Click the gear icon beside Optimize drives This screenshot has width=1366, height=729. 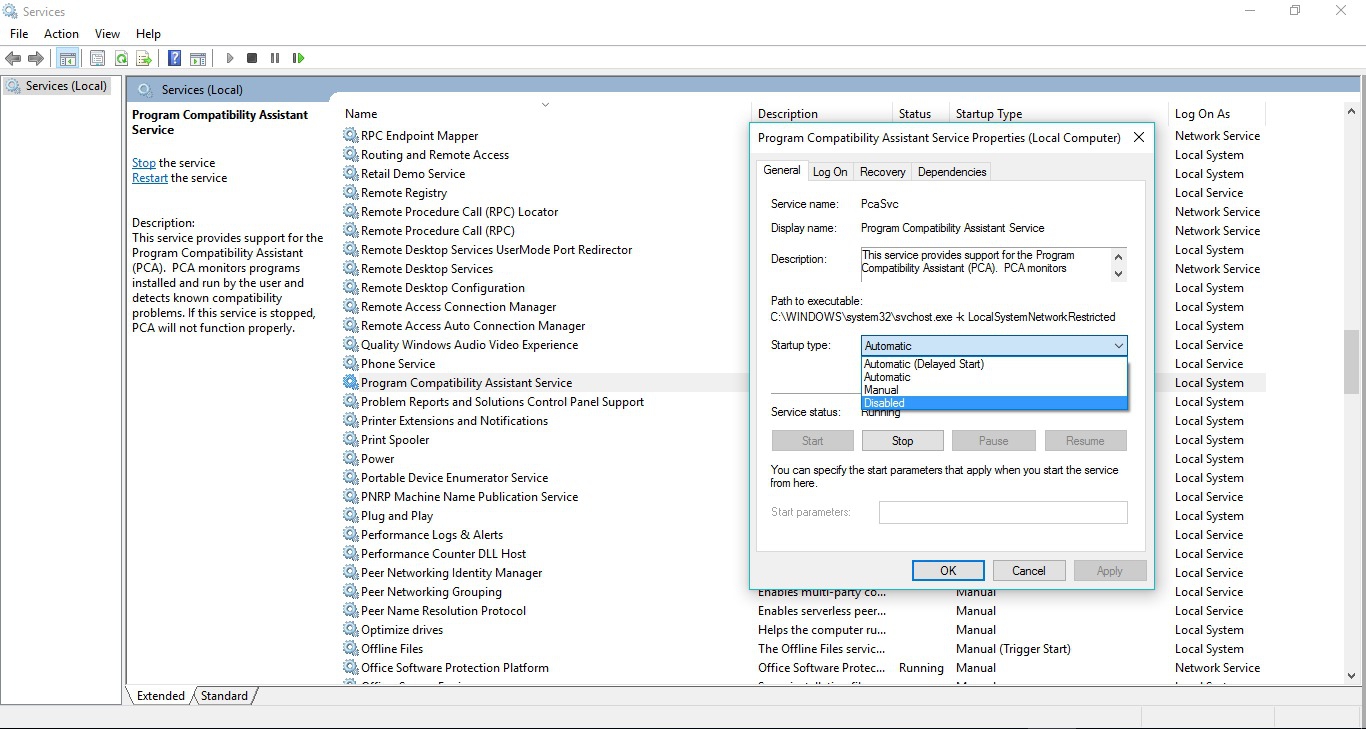(x=350, y=630)
